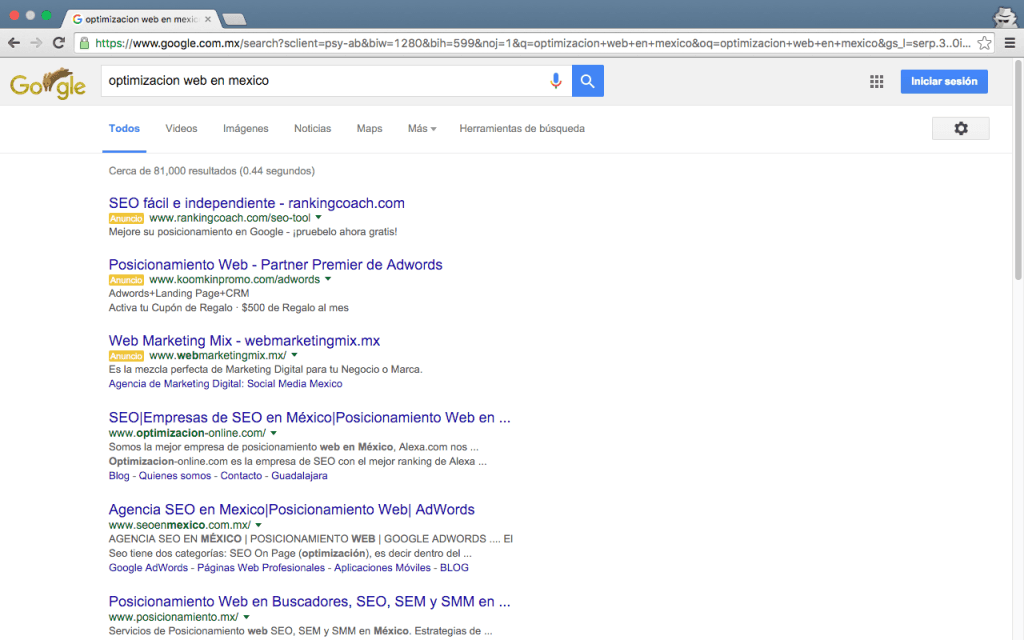Click the browser forward arrow

coord(37,43)
